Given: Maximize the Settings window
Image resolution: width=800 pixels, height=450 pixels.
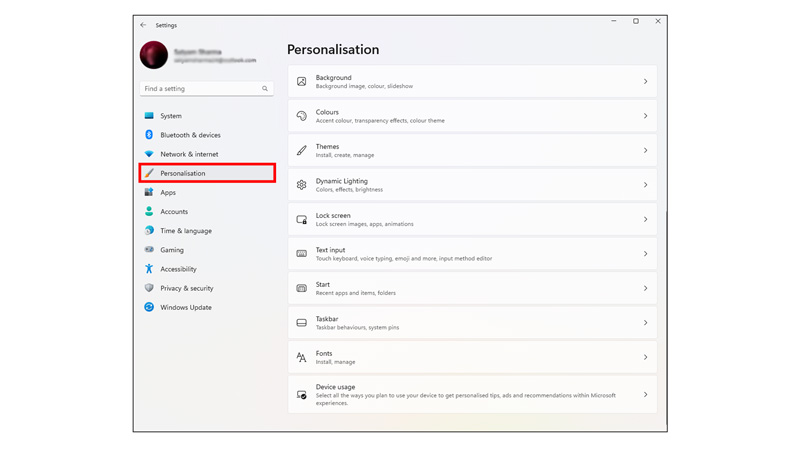Looking at the screenshot, I should 636,21.
